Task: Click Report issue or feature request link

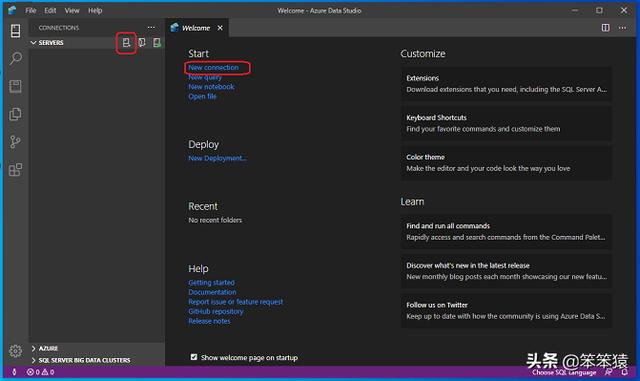Action: pos(236,302)
